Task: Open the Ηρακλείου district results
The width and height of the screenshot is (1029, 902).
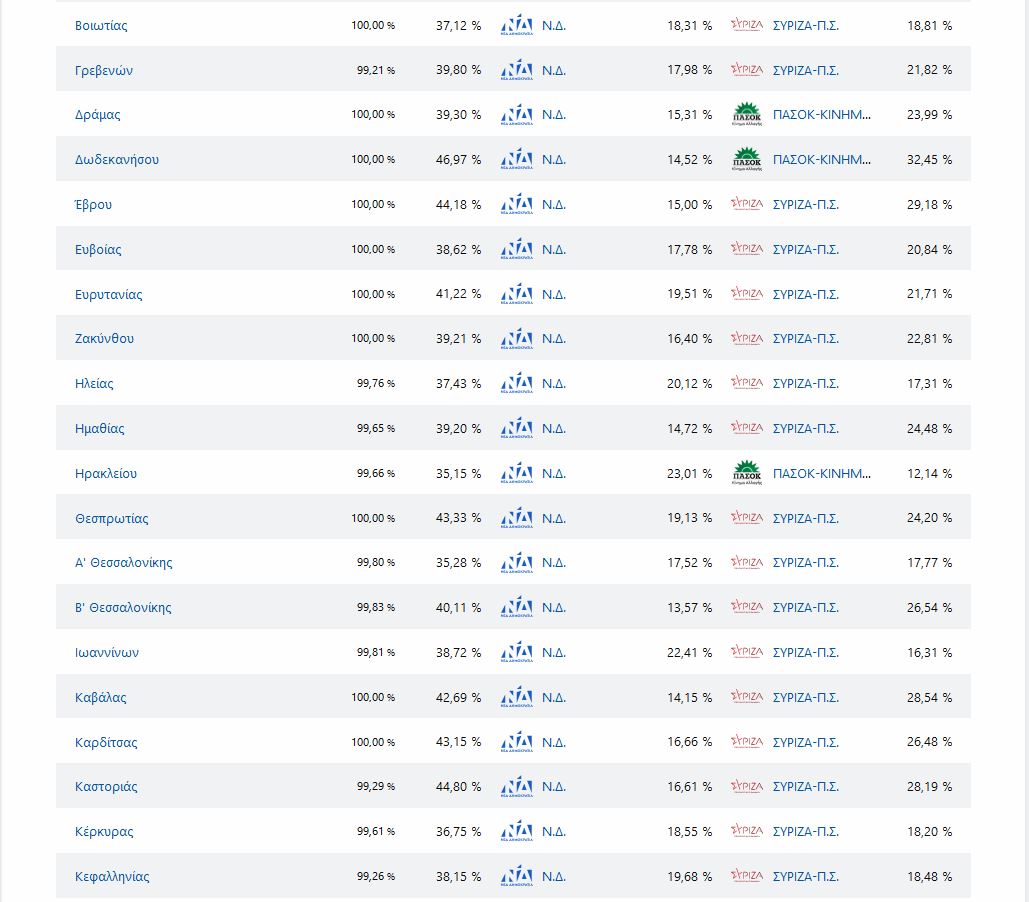Action: (106, 474)
